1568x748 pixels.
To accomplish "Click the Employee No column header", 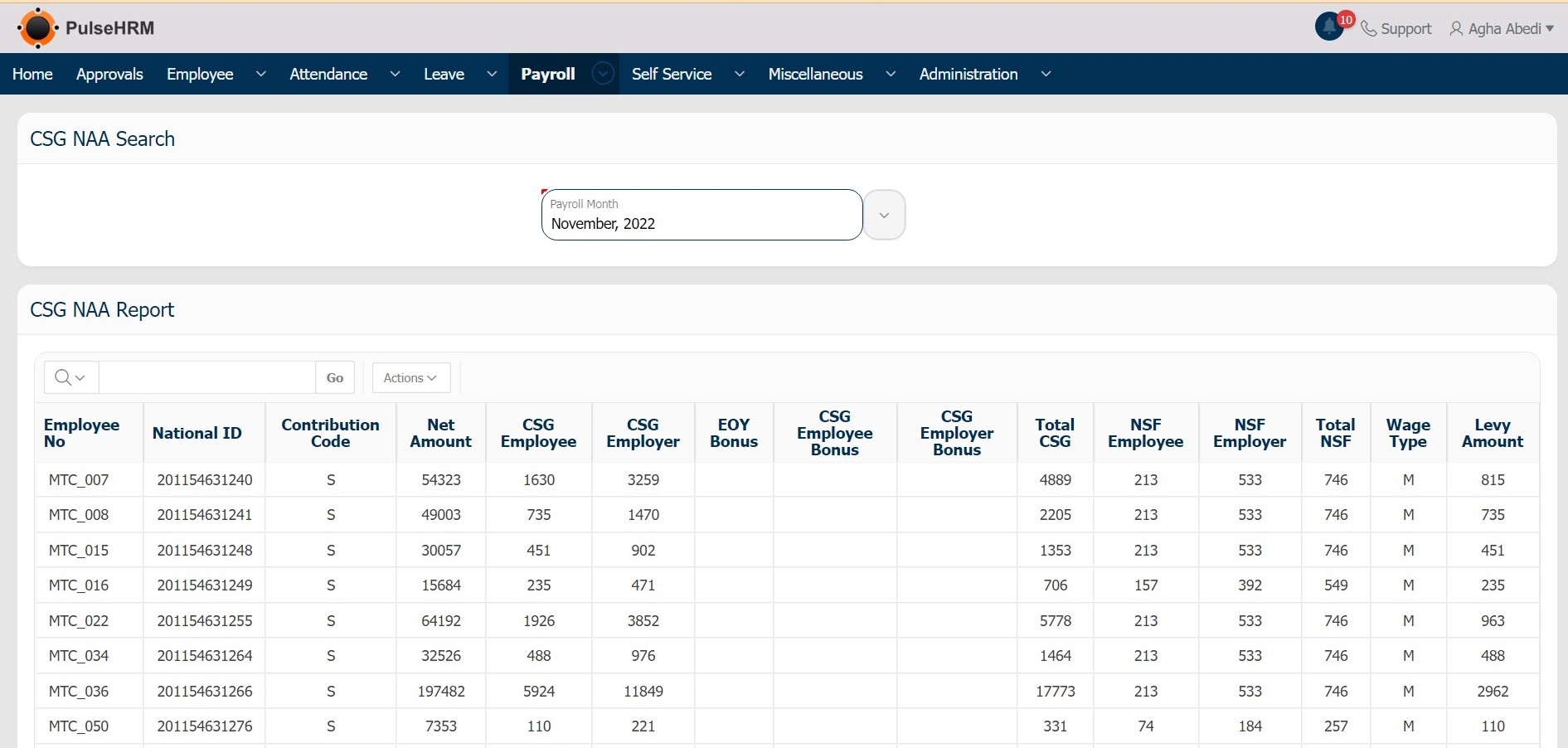I will click(x=81, y=433).
